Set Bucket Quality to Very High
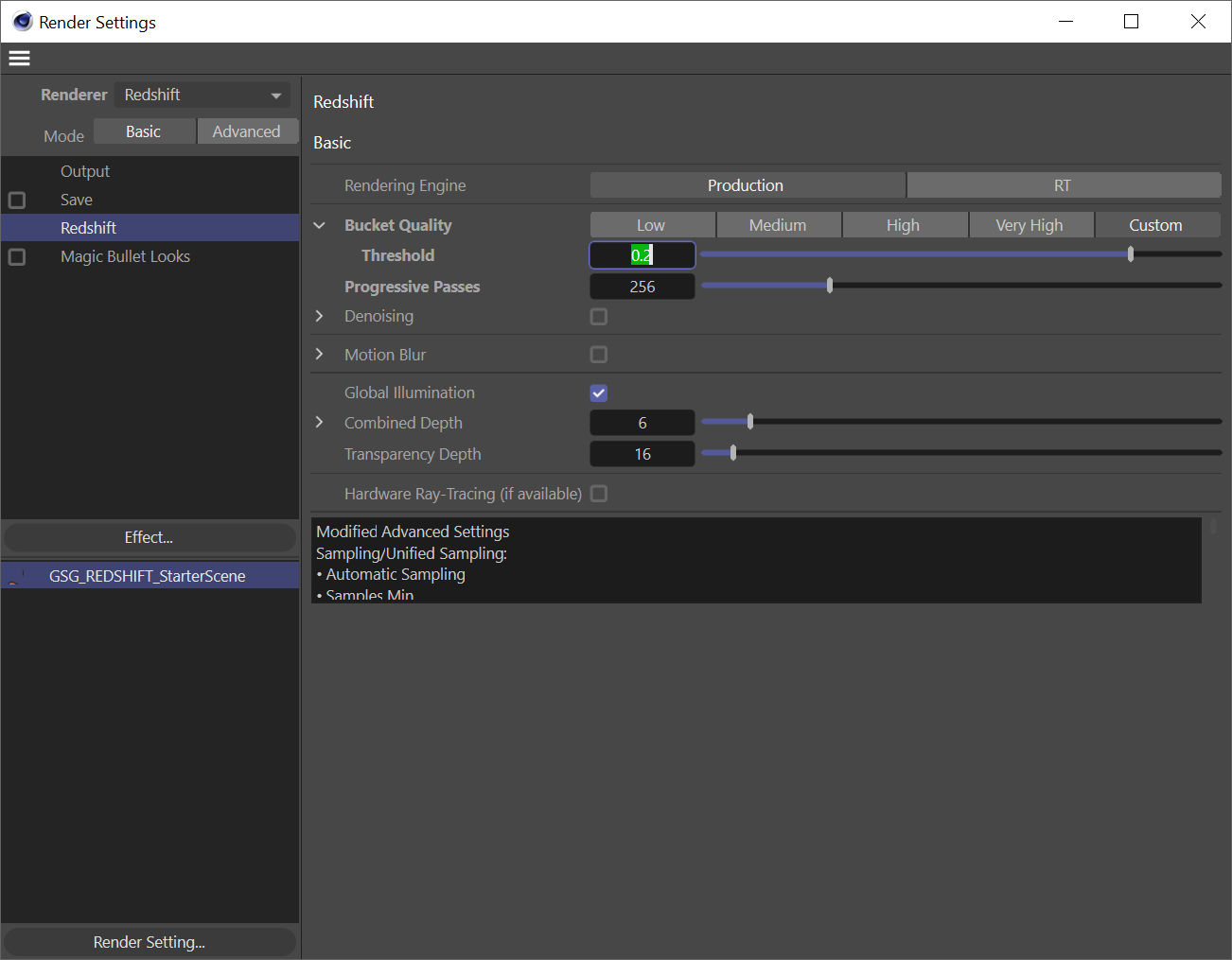1232x960 pixels. 1031,225
